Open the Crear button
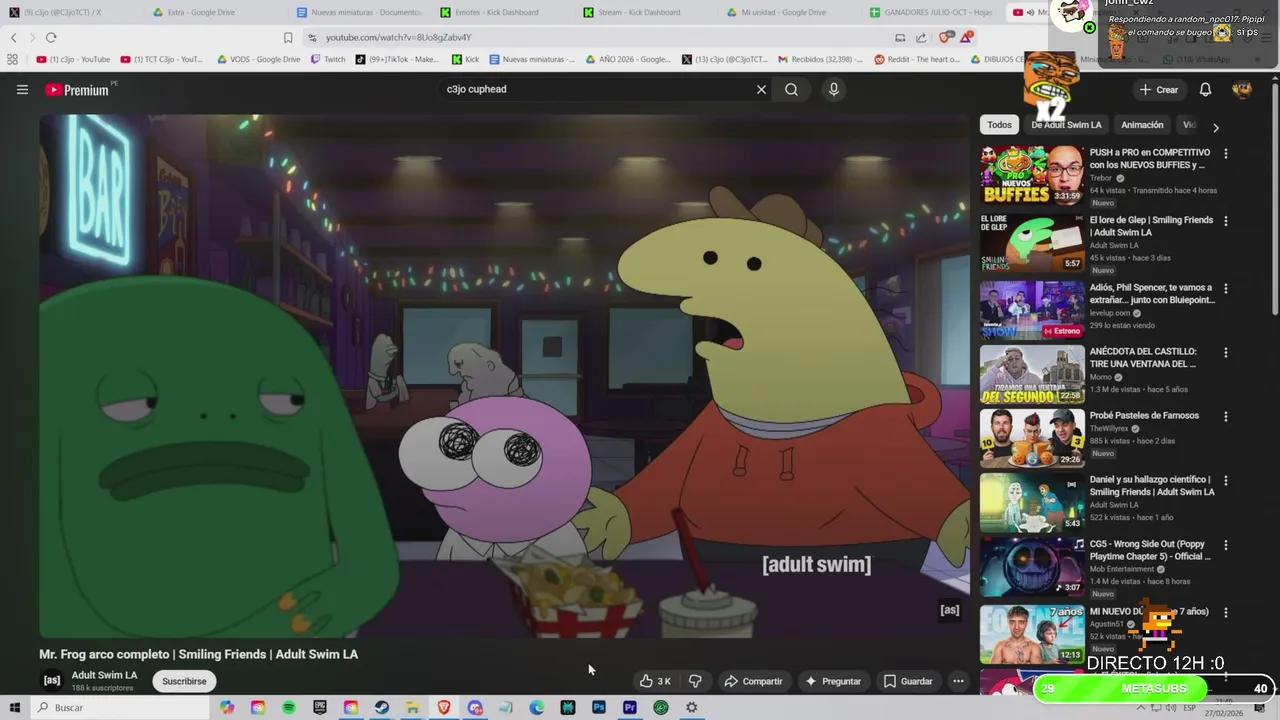 click(x=1158, y=90)
